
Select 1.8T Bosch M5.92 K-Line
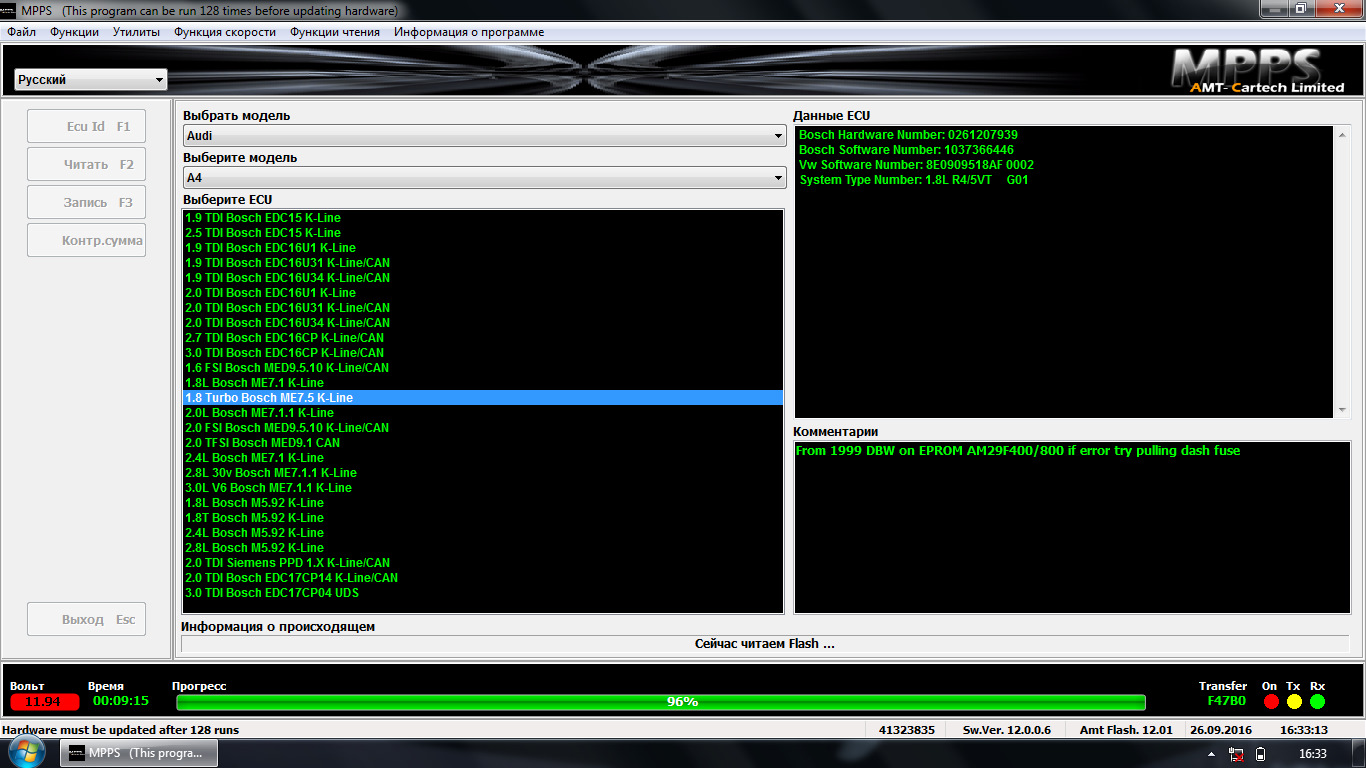[483, 518]
